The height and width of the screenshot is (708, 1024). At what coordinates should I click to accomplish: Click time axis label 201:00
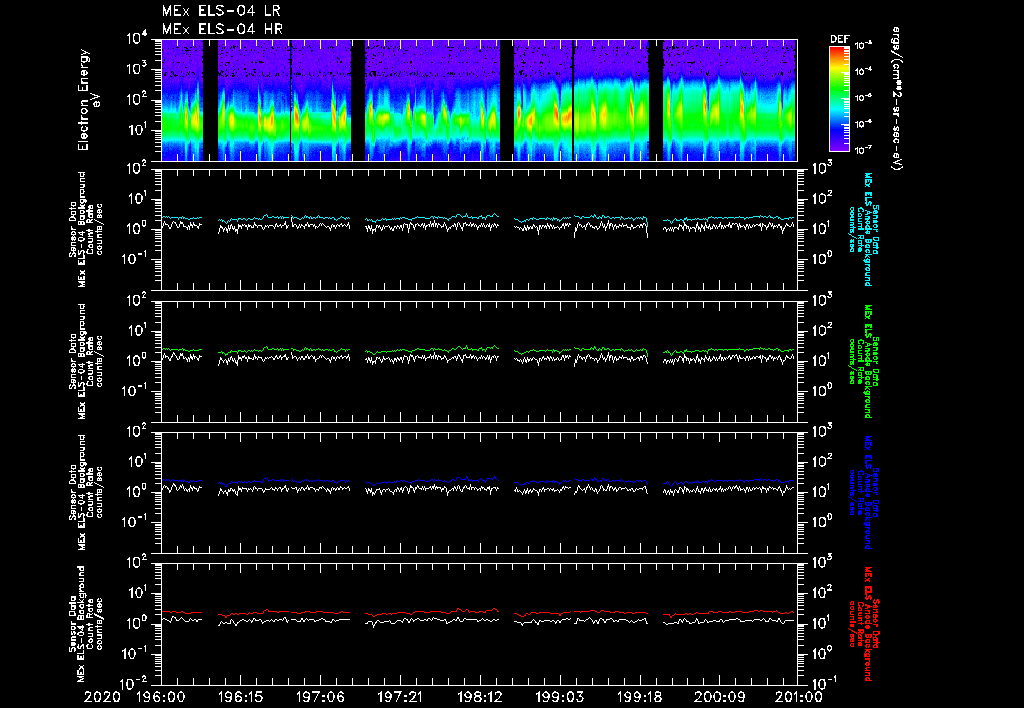[798, 698]
